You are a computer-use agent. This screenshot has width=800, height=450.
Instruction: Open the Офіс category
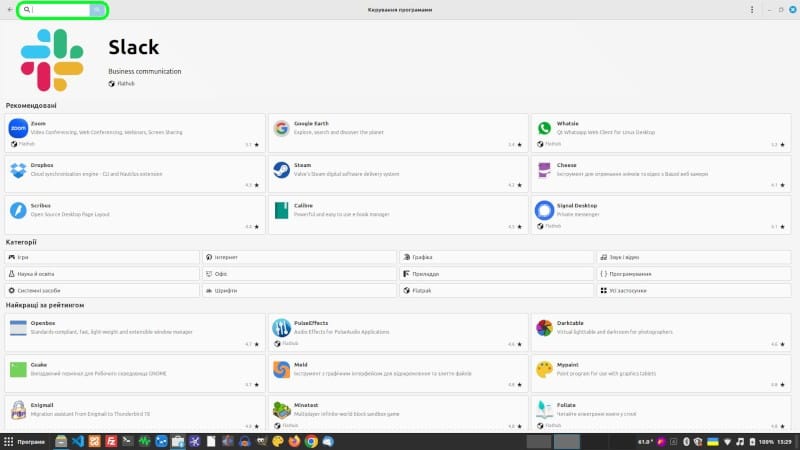299,274
